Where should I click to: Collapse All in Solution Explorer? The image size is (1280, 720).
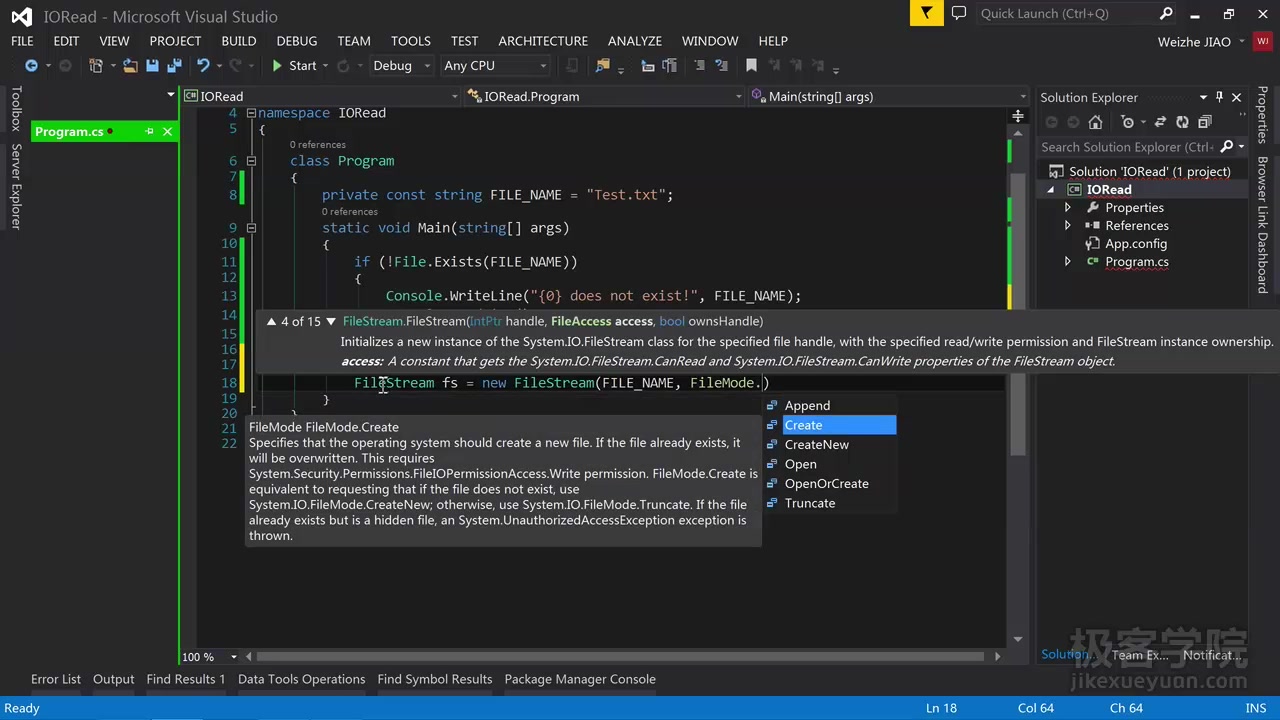click(1204, 122)
